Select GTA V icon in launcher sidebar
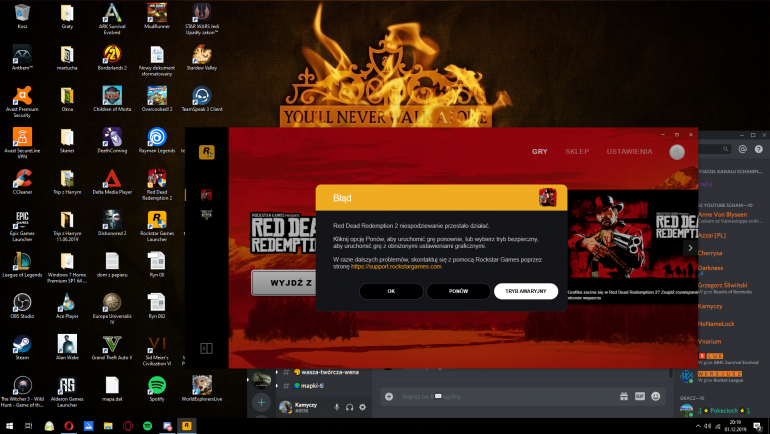This screenshot has height=434, width=770. pos(206,215)
